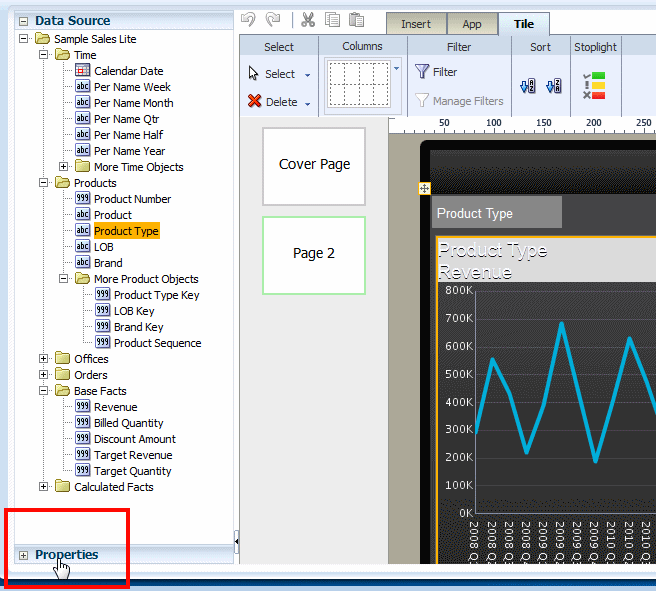The image size is (656, 591).
Task: Open the Columns layout dropdown arrow
Action: point(397,68)
